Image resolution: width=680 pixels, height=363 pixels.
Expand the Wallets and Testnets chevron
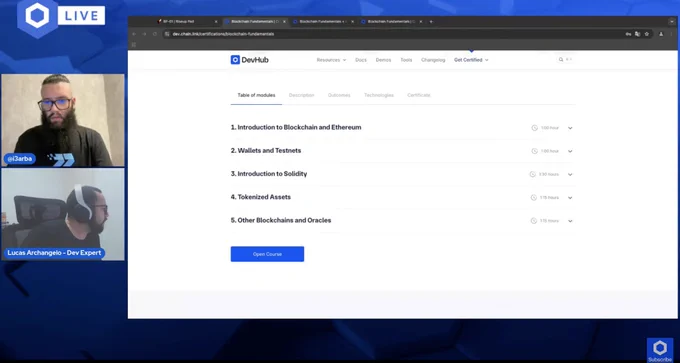[x=570, y=151]
